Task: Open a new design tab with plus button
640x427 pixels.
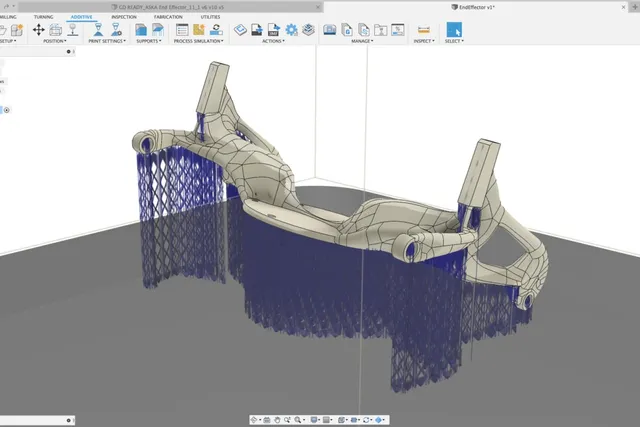Action: 635,7
